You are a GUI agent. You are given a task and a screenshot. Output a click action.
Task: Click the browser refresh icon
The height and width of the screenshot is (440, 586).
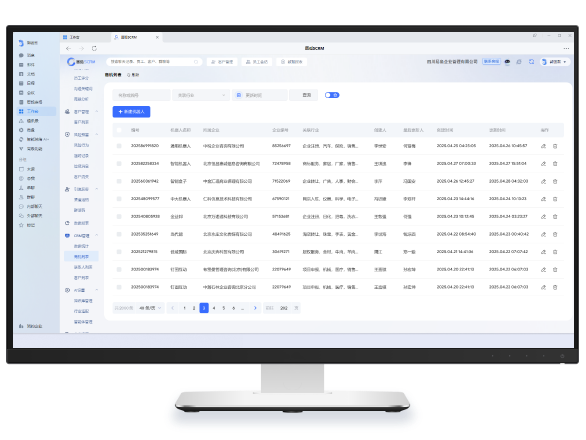[x=94, y=48]
